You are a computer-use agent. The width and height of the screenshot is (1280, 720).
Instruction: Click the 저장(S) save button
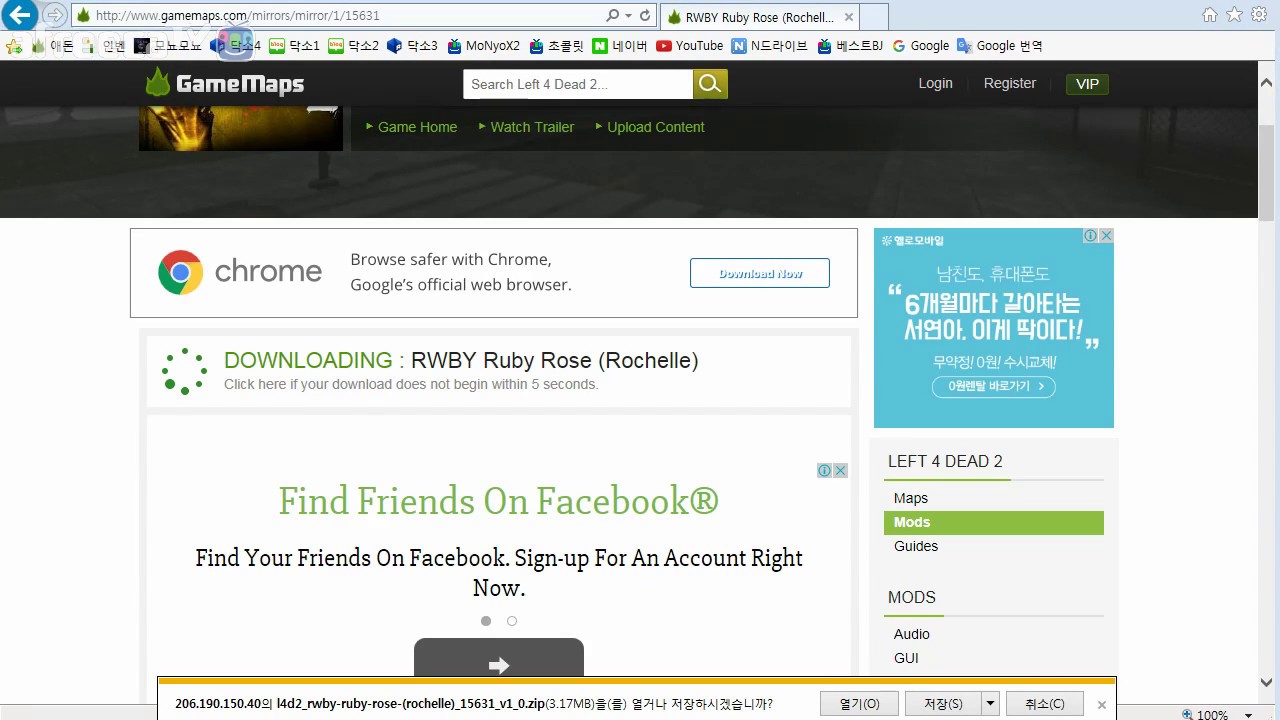click(944, 704)
